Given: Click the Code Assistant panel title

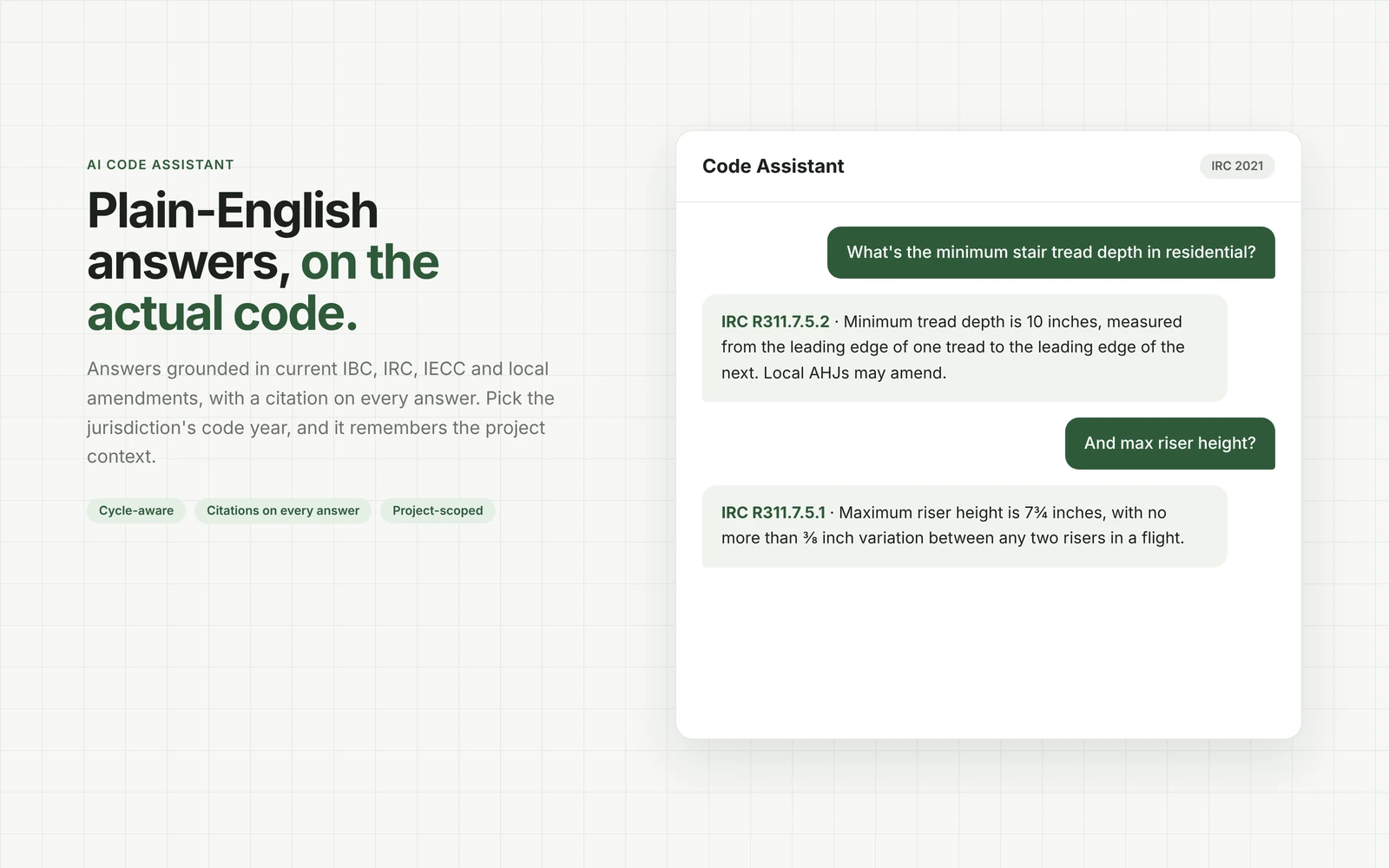Looking at the screenshot, I should pos(773,166).
